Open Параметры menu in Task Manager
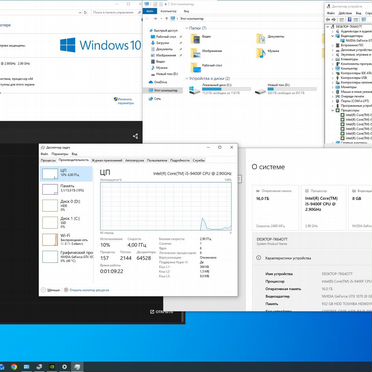Image resolution: width=372 pixels, height=372 pixels. pos(60,154)
